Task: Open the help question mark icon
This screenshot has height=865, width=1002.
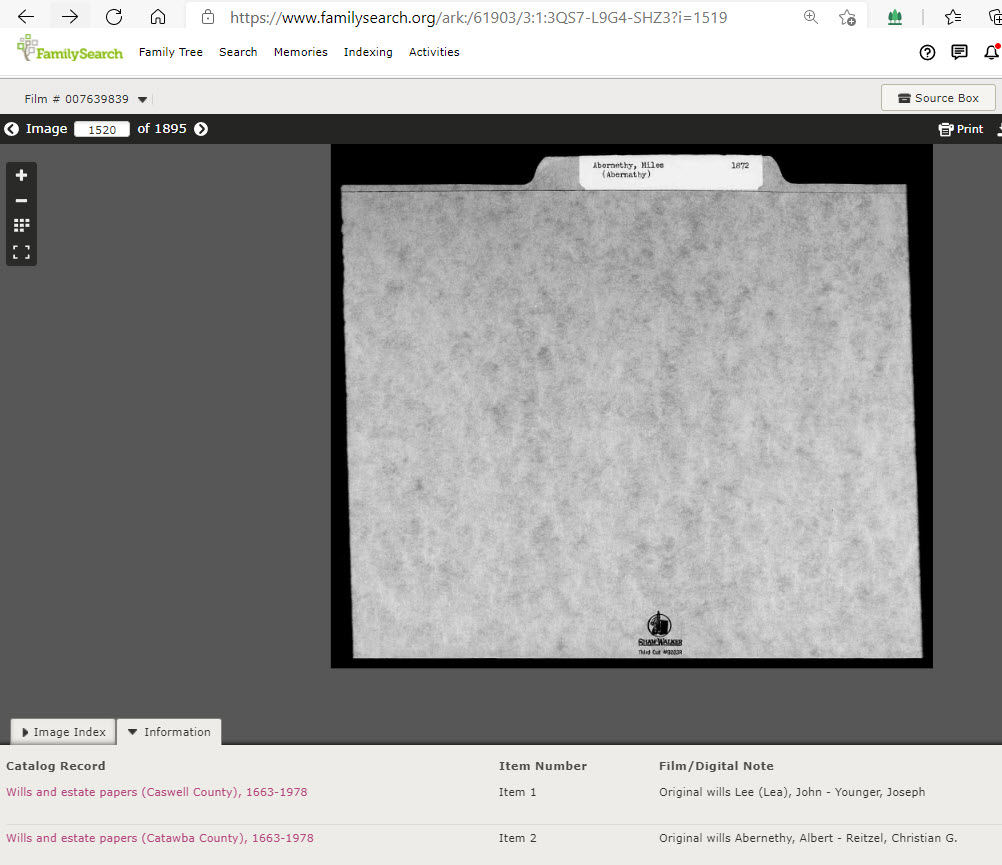Action: point(927,52)
